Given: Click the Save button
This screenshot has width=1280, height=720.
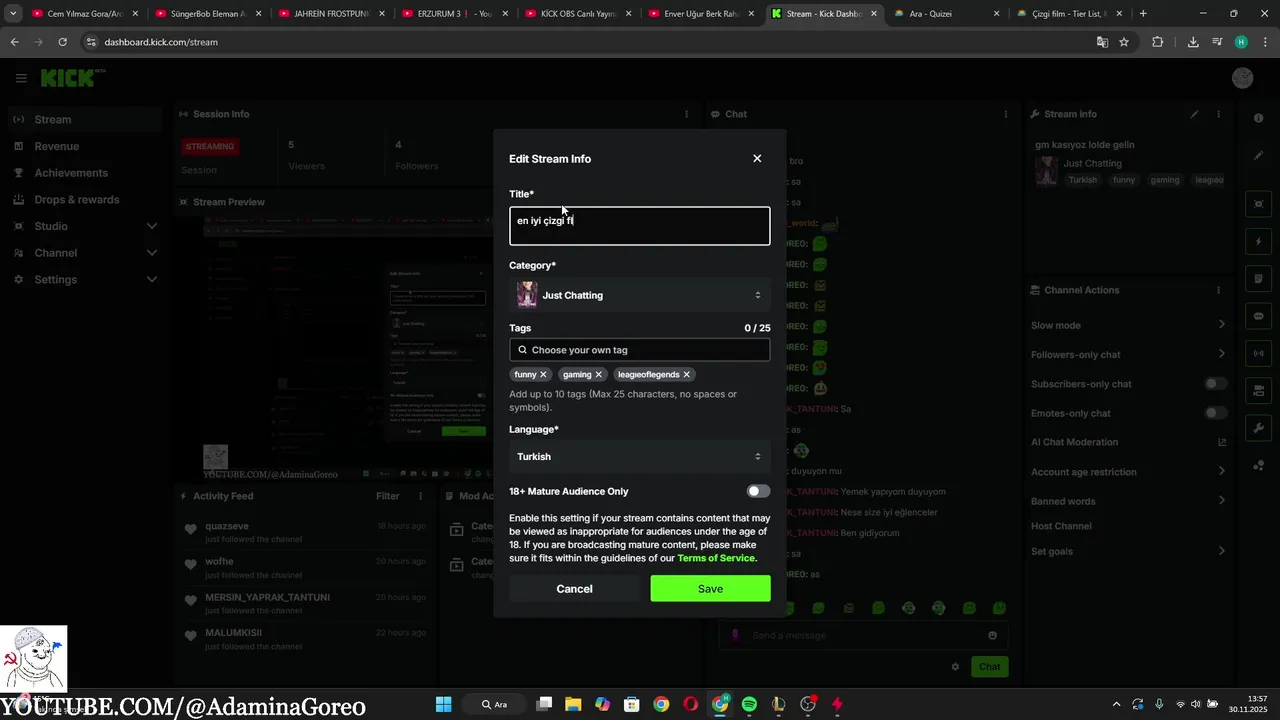Looking at the screenshot, I should (x=710, y=589).
